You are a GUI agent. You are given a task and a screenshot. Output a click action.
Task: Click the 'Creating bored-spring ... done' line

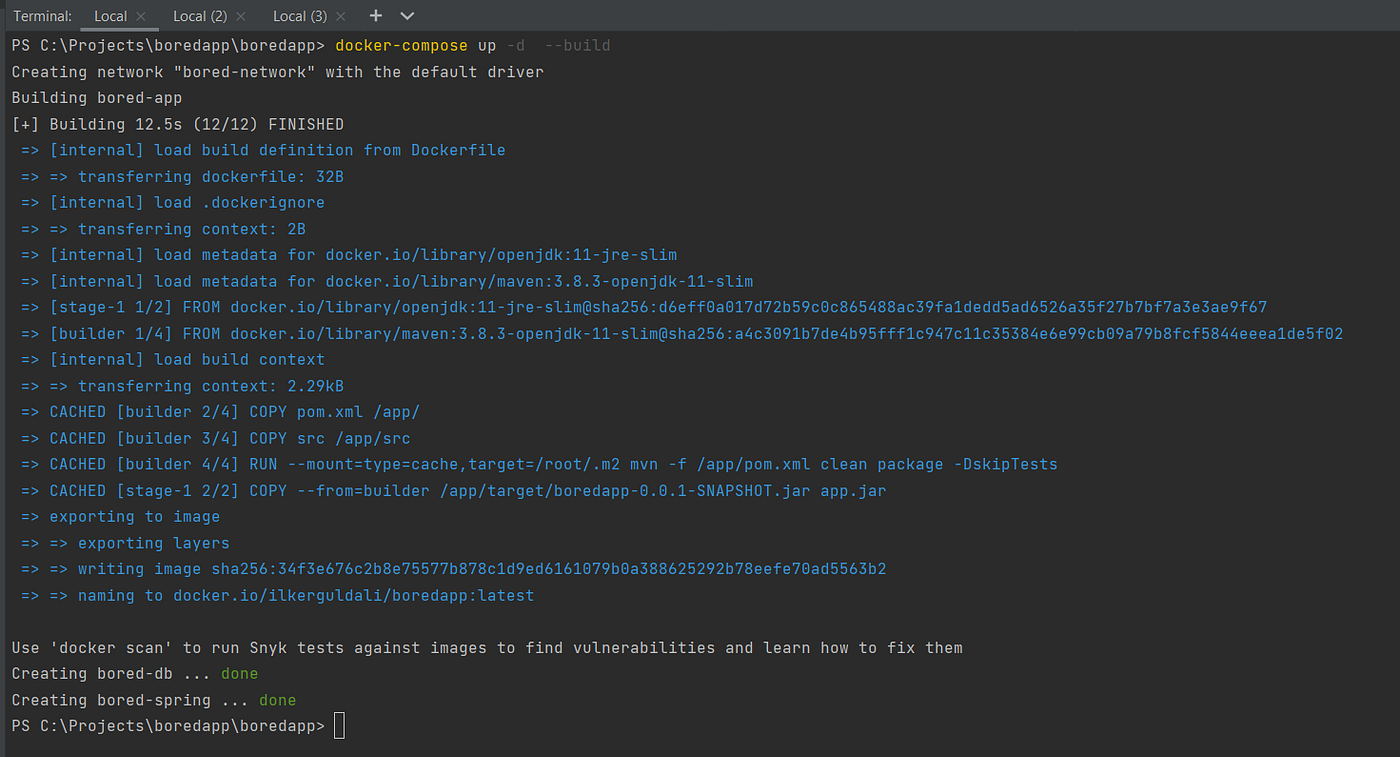click(x=153, y=700)
